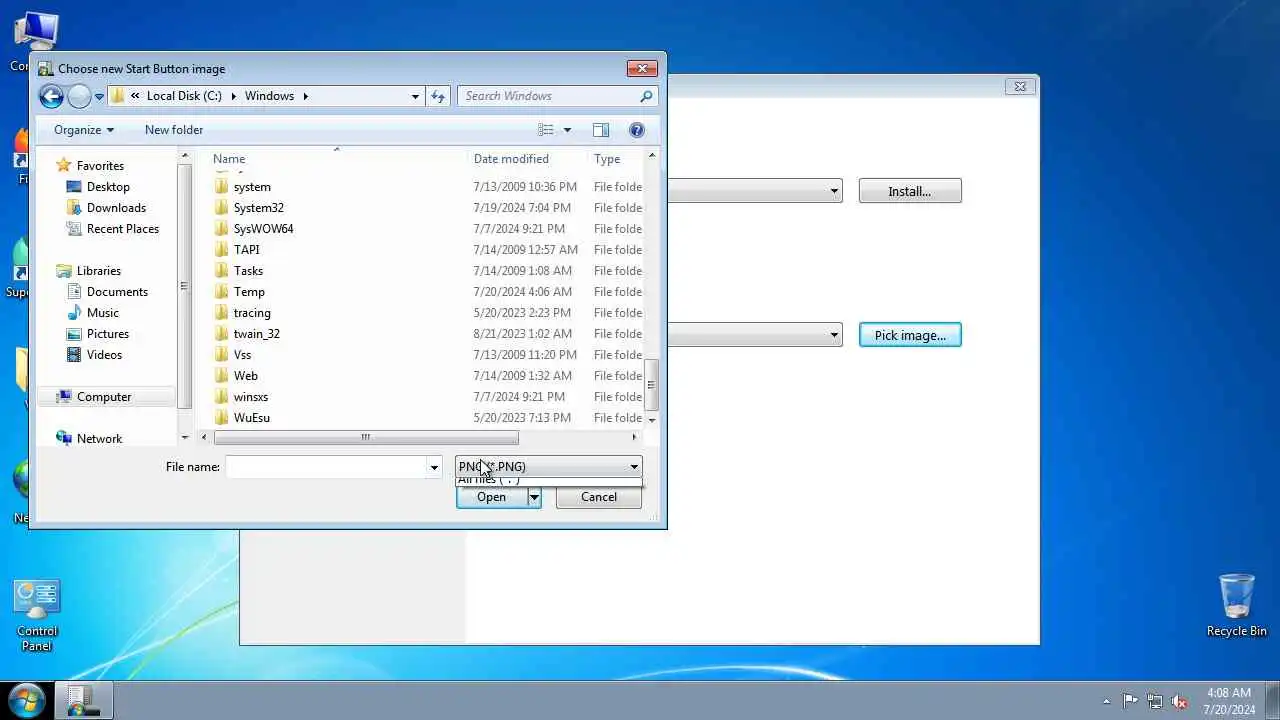This screenshot has height=720, width=1280.
Task: Open Control Panel desktop icon
Action: [x=37, y=616]
